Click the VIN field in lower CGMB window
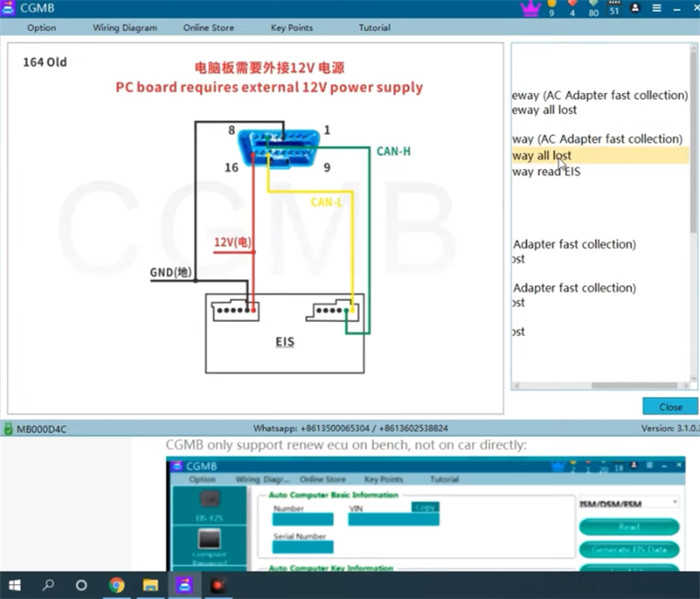 click(394, 519)
